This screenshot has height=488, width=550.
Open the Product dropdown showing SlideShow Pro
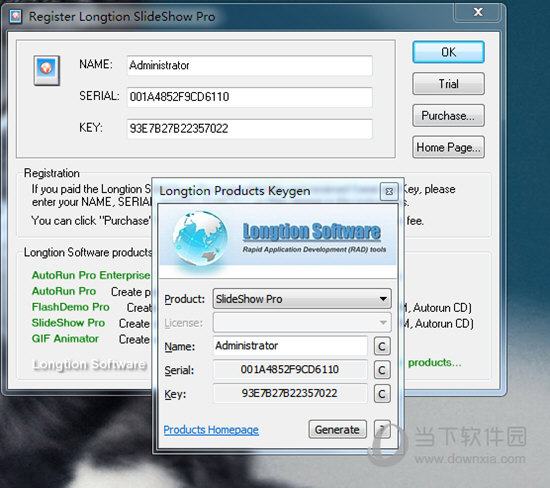click(x=302, y=299)
